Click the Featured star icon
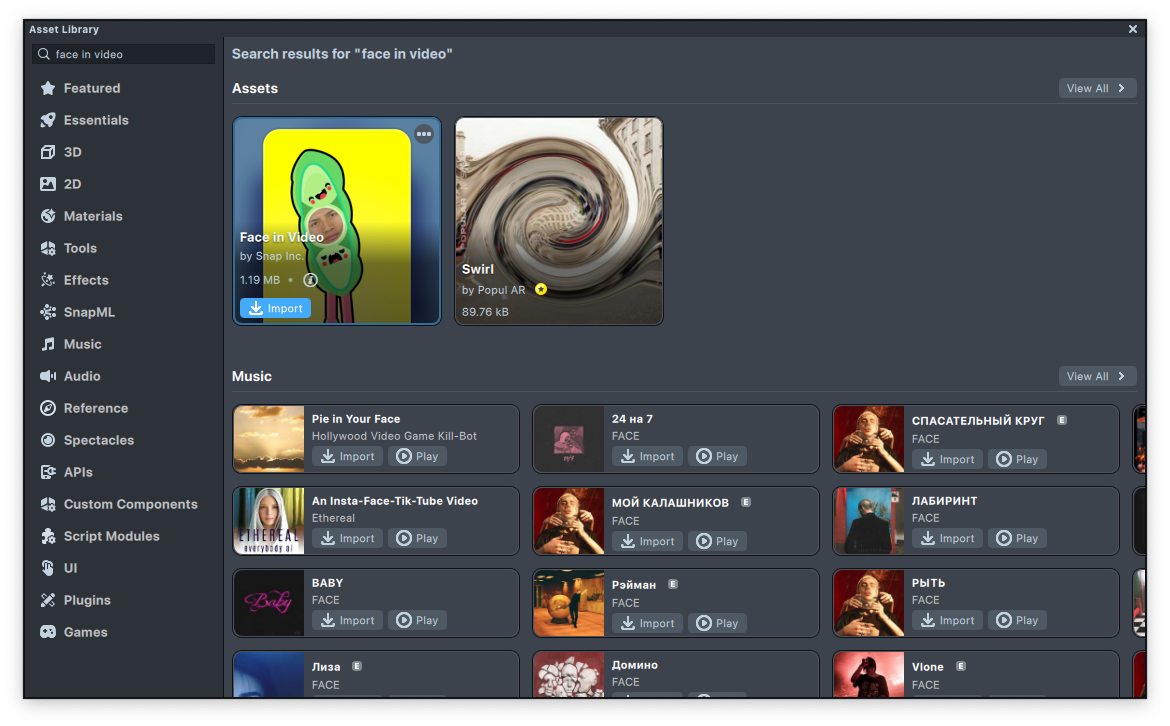Screen dimensions: 1170x726 tap(47, 88)
